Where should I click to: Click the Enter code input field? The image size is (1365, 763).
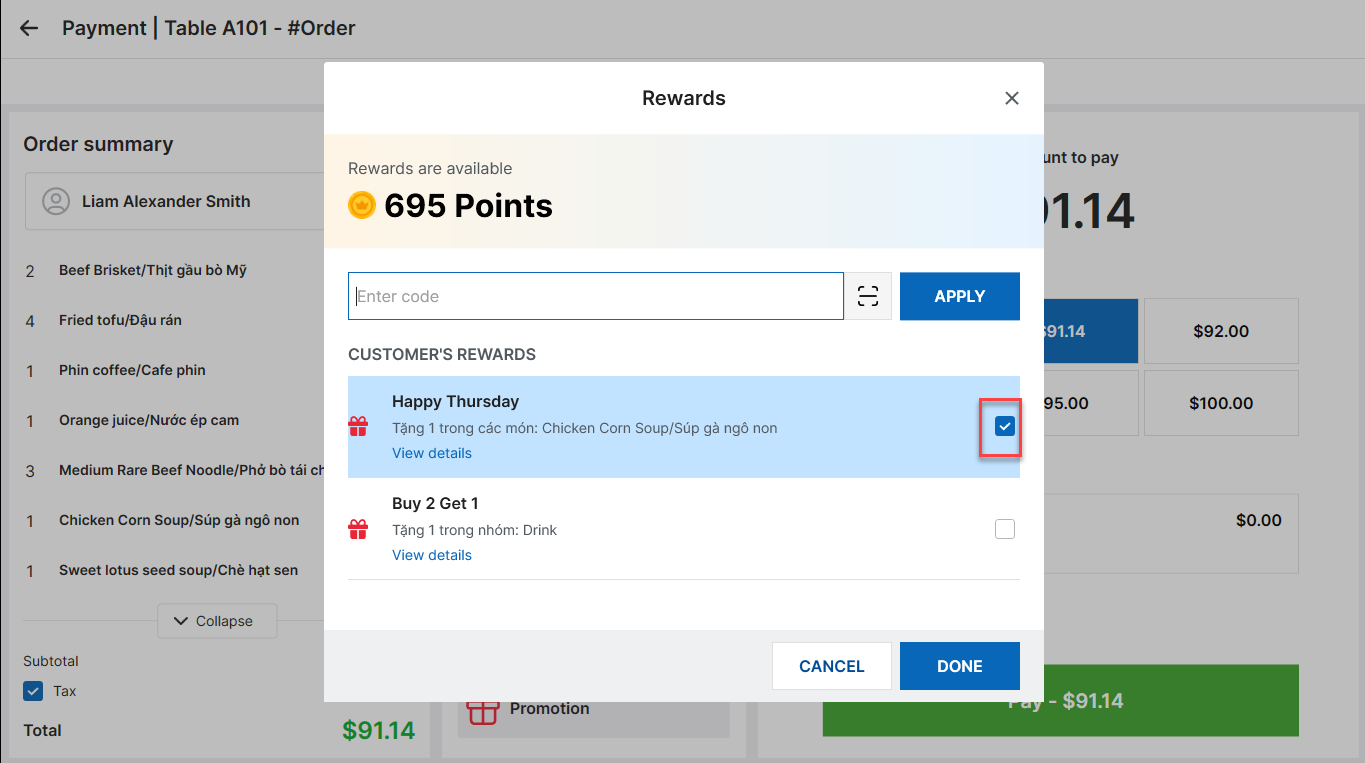click(x=596, y=296)
